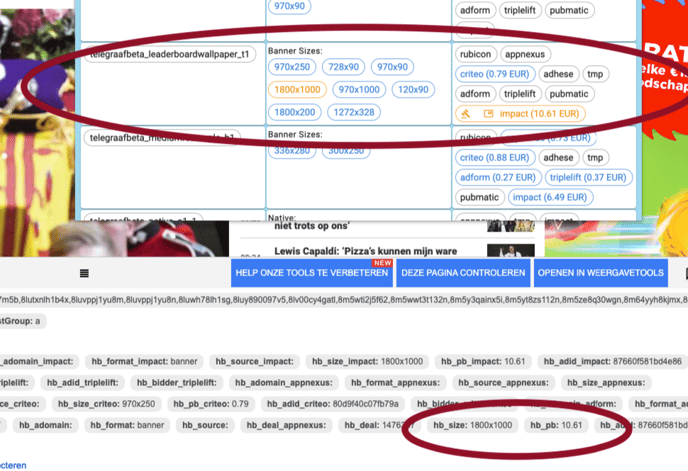Pick the 120x90 banner size chip
688x471 pixels.
(x=411, y=90)
